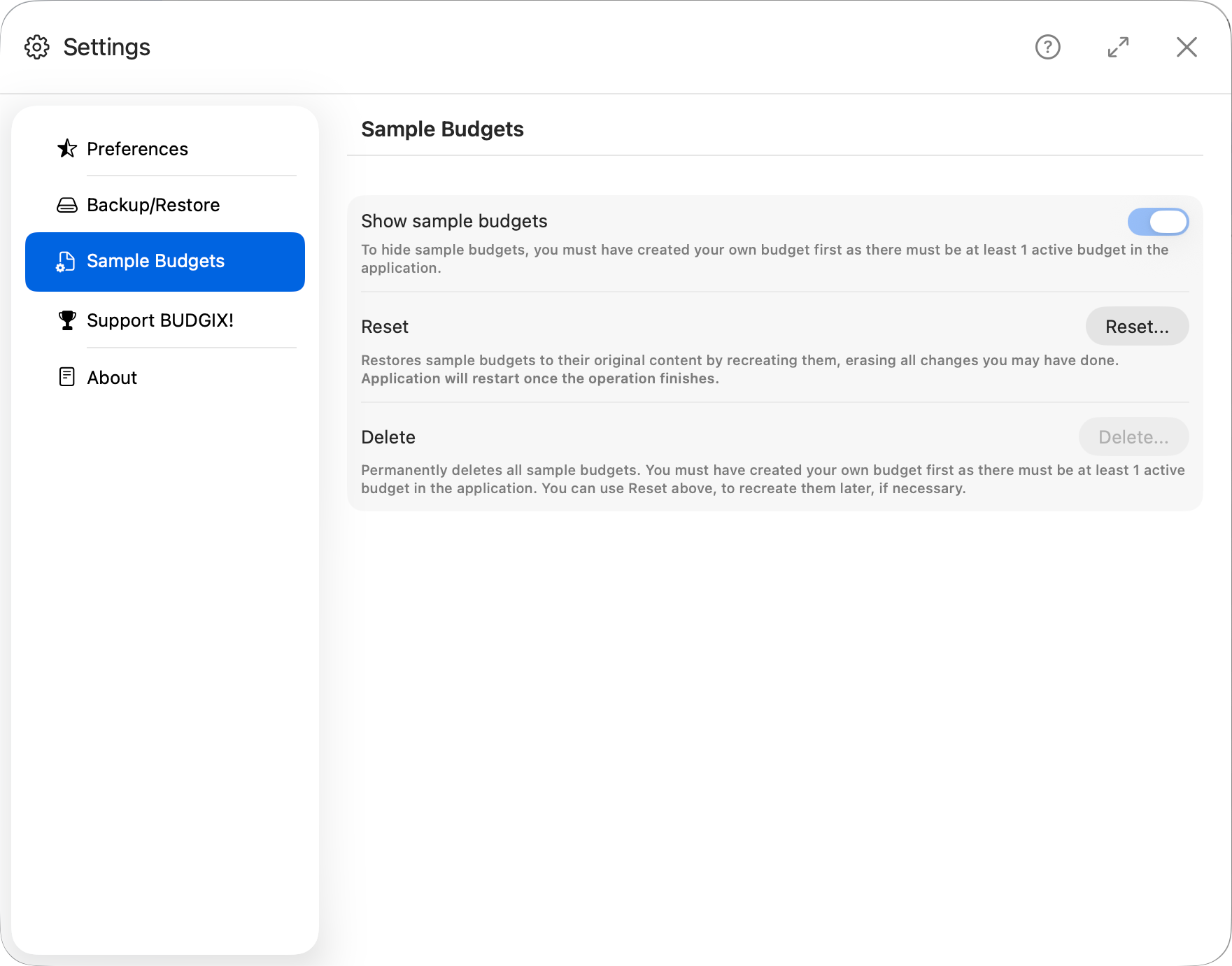
Task: Select the Sample Budgets sidebar entry
Action: pyautogui.click(x=155, y=261)
